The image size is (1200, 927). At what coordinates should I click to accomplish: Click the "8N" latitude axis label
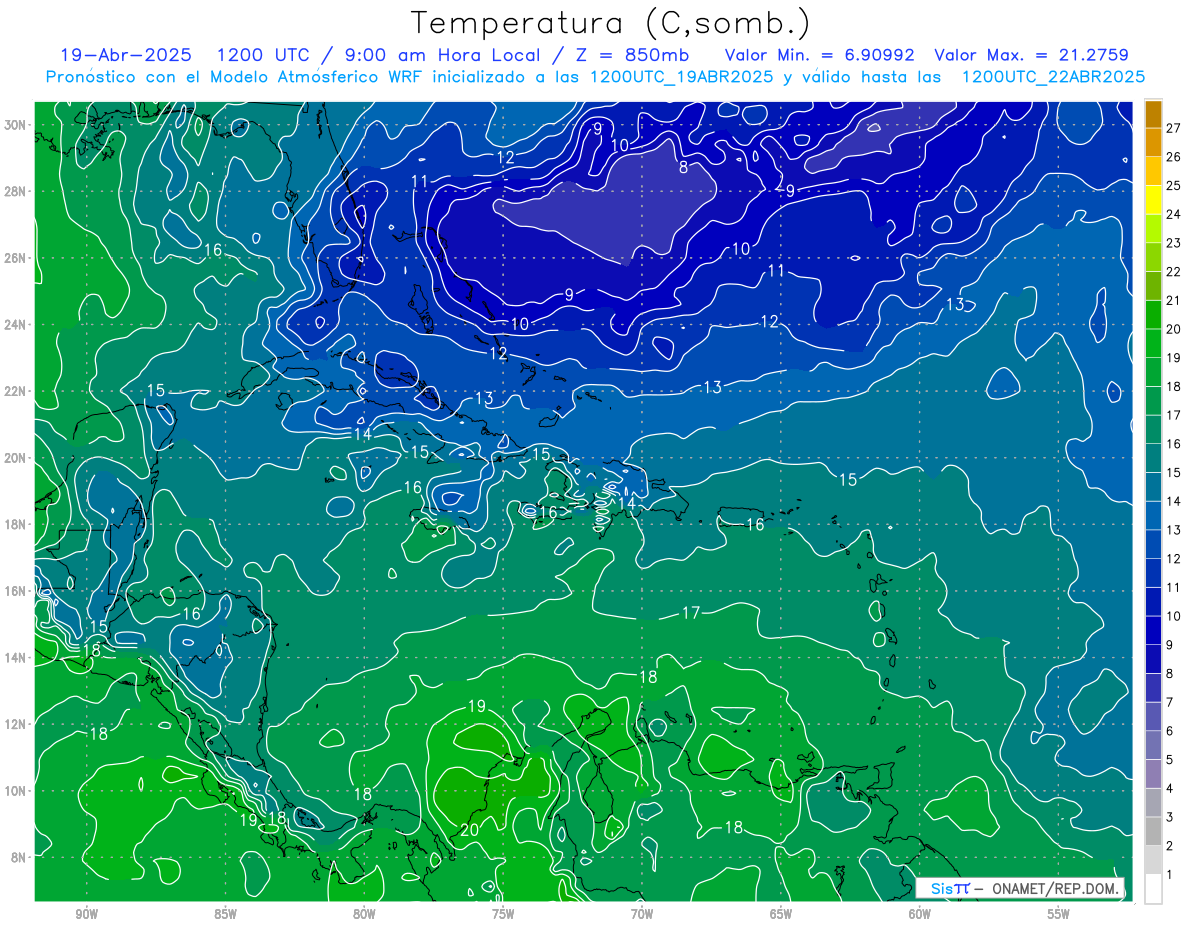point(19,857)
